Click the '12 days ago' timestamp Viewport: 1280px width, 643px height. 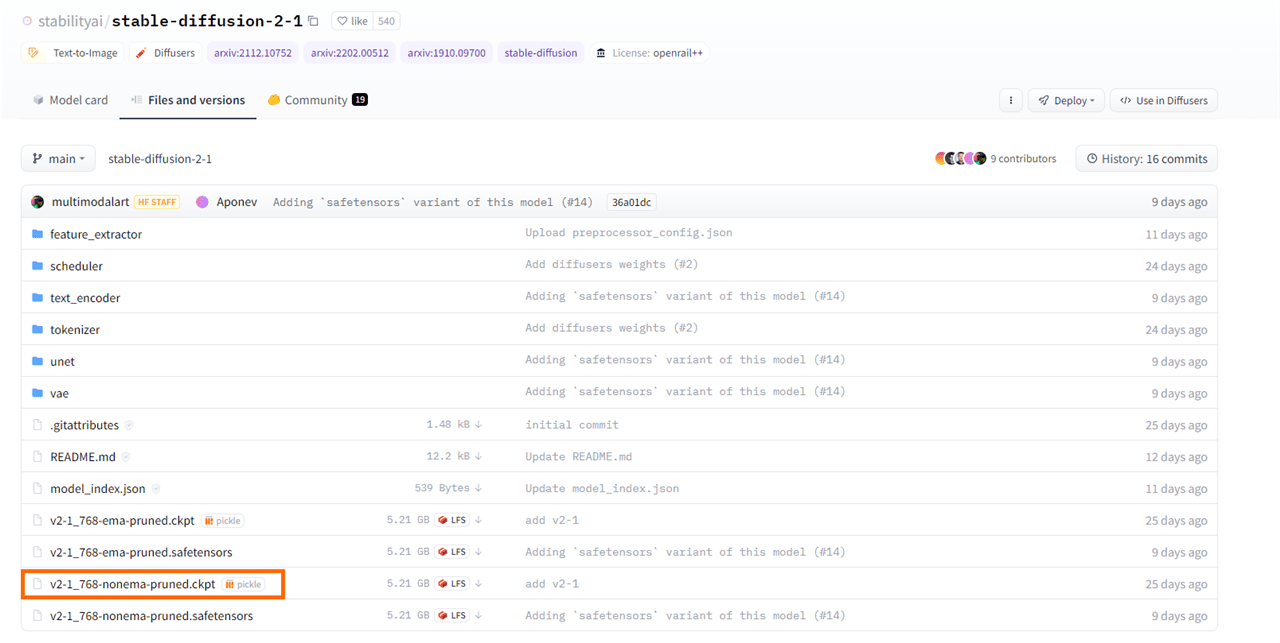point(1176,457)
